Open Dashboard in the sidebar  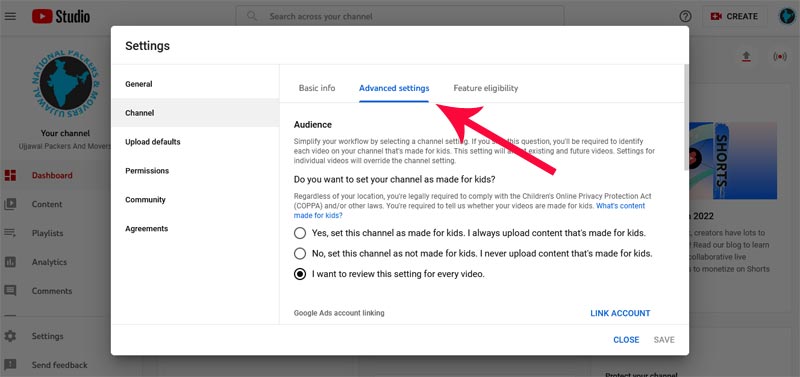[52, 175]
